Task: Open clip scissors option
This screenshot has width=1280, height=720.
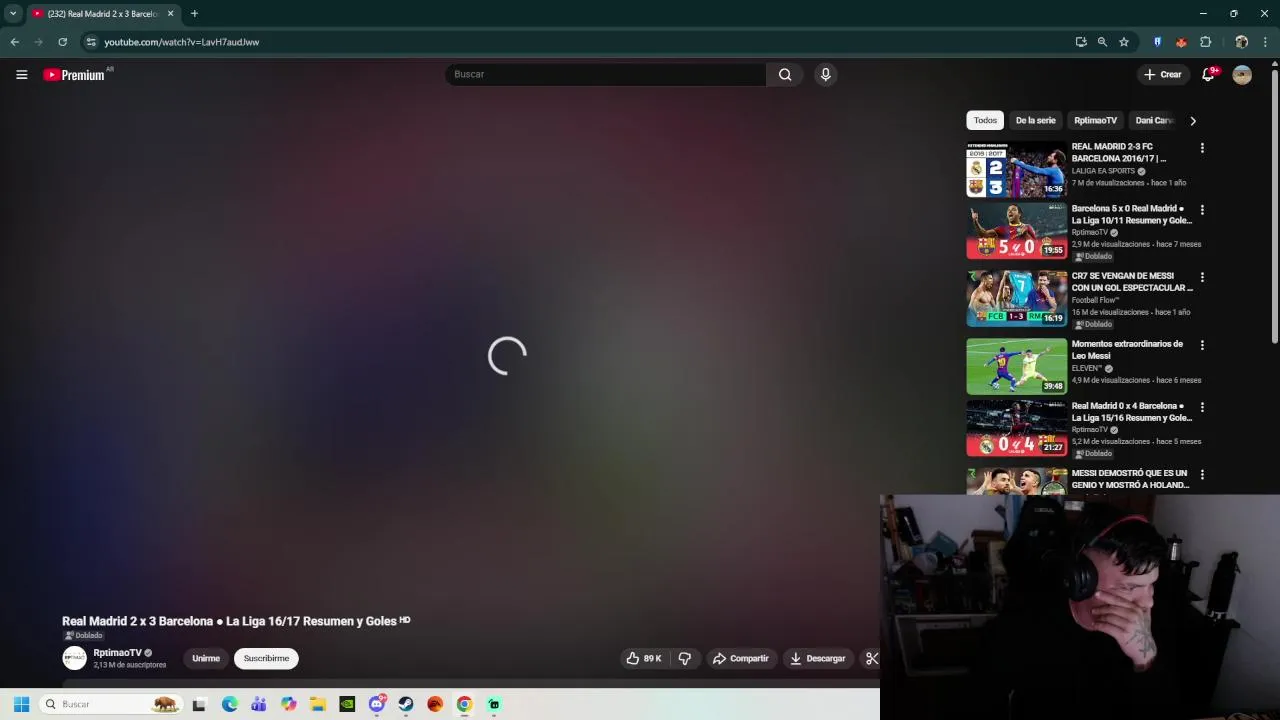Action: tap(871, 658)
